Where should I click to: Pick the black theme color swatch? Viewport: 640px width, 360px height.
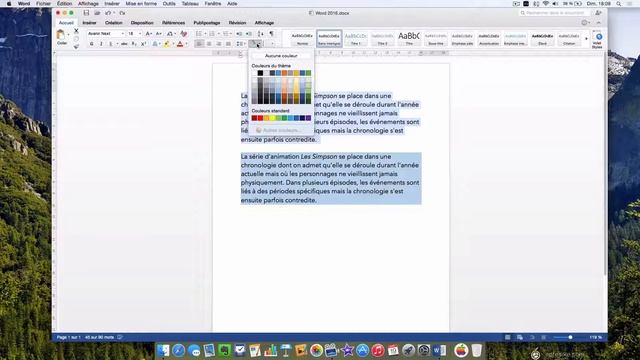(260, 73)
